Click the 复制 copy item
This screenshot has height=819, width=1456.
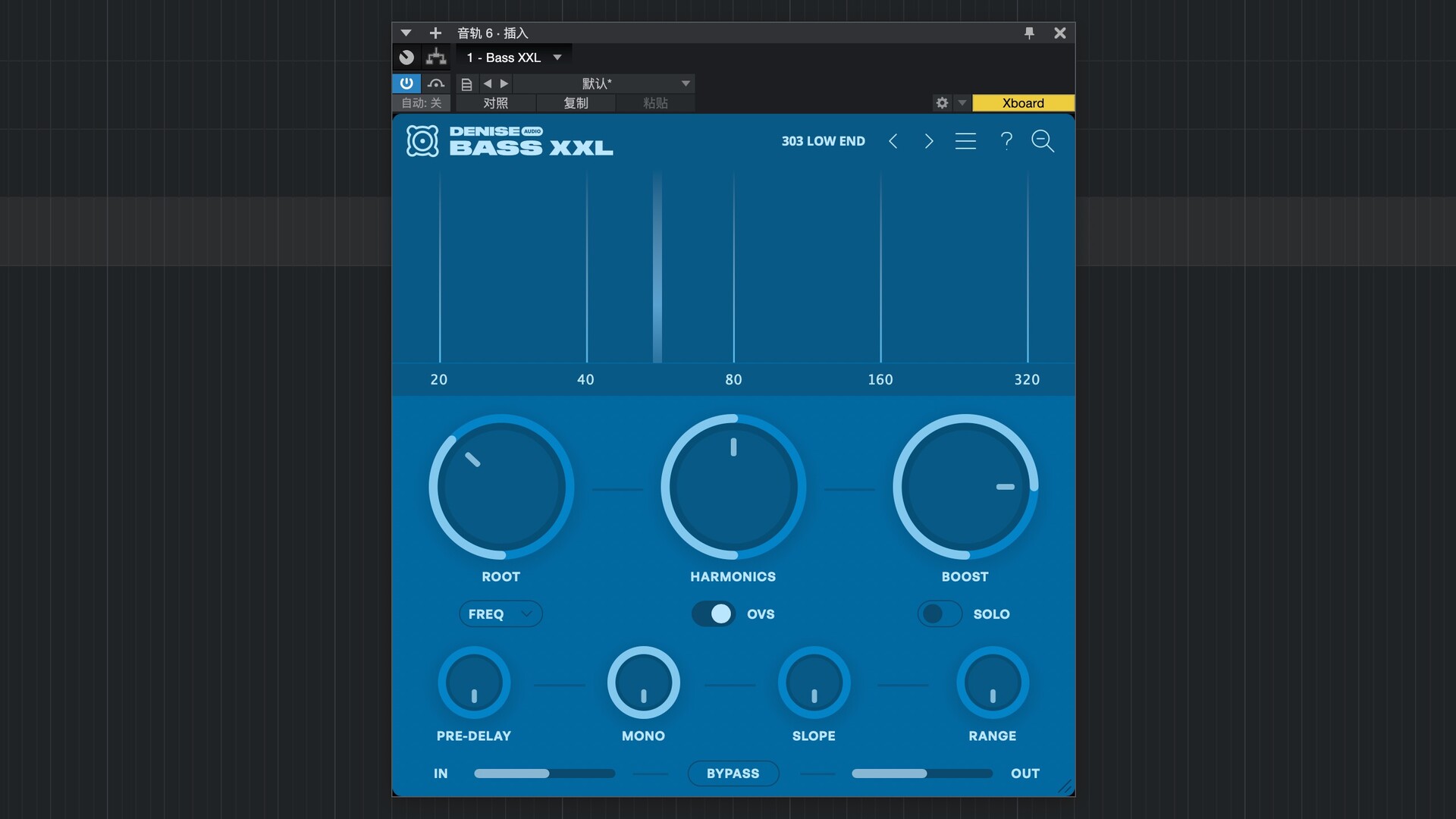576,103
